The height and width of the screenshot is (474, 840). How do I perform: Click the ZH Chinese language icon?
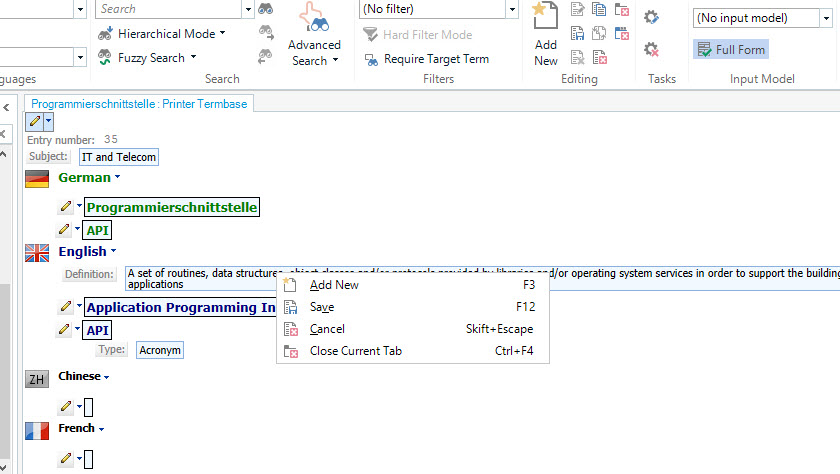tap(37, 378)
